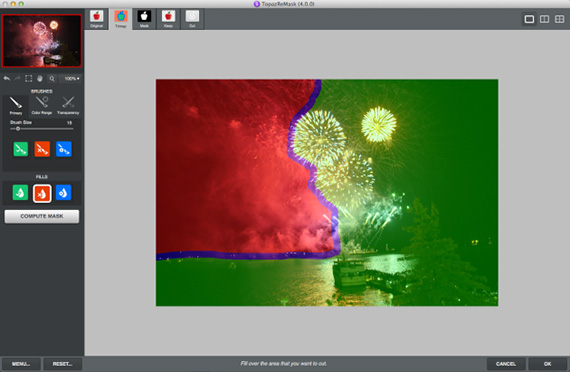Activate the hand pan tool
Screen dimensions: 570x372
pyautogui.click(x=40, y=79)
